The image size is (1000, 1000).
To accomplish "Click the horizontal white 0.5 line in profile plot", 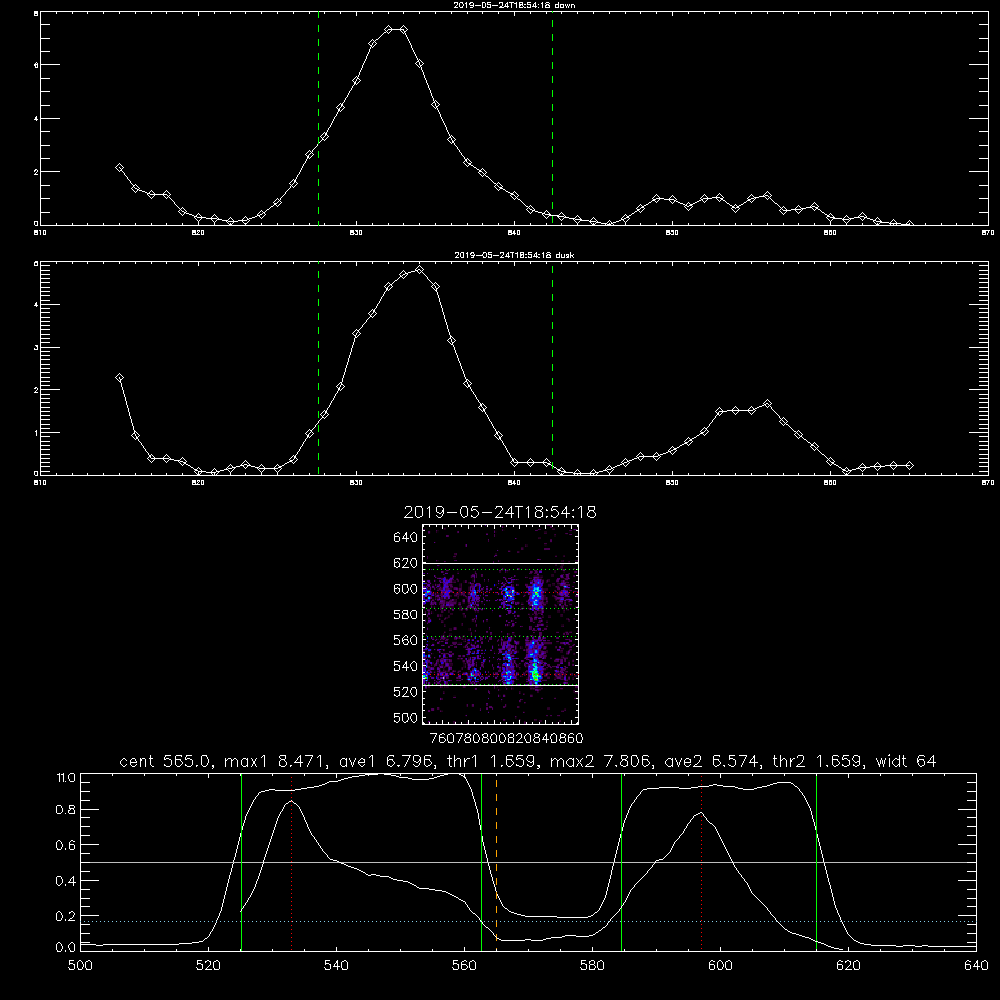I will [x=528, y=862].
